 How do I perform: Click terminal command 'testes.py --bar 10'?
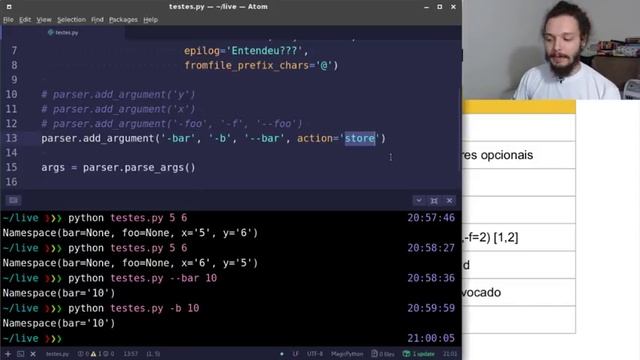(164, 278)
